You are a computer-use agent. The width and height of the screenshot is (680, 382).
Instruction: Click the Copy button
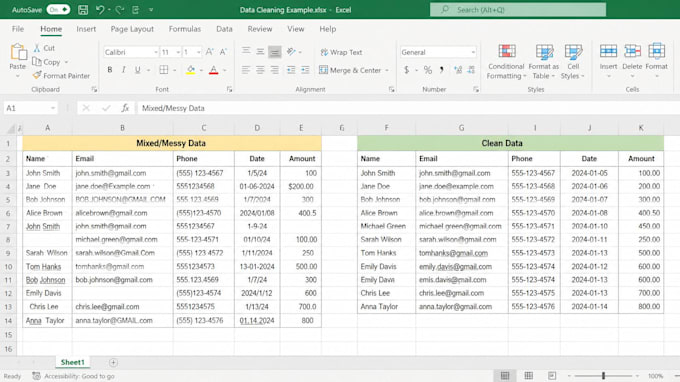pyautogui.click(x=46, y=62)
